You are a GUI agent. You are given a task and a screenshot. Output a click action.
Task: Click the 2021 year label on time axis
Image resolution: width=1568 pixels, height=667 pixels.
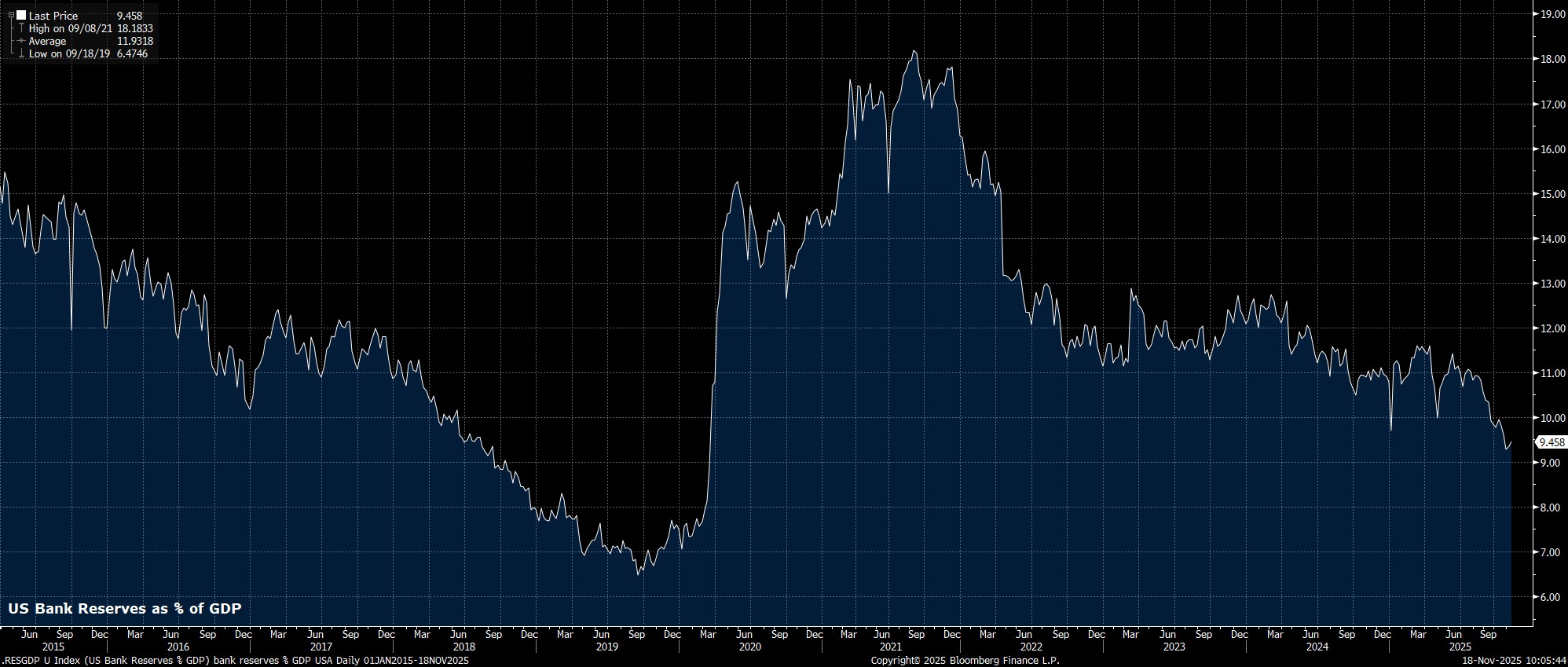click(890, 647)
